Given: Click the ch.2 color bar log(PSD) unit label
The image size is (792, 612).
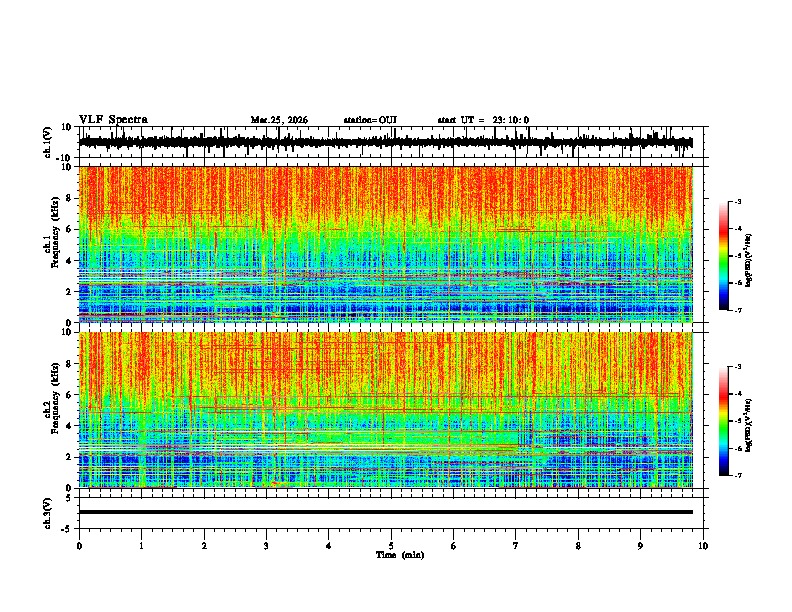Looking at the screenshot, I should click(x=749, y=425).
